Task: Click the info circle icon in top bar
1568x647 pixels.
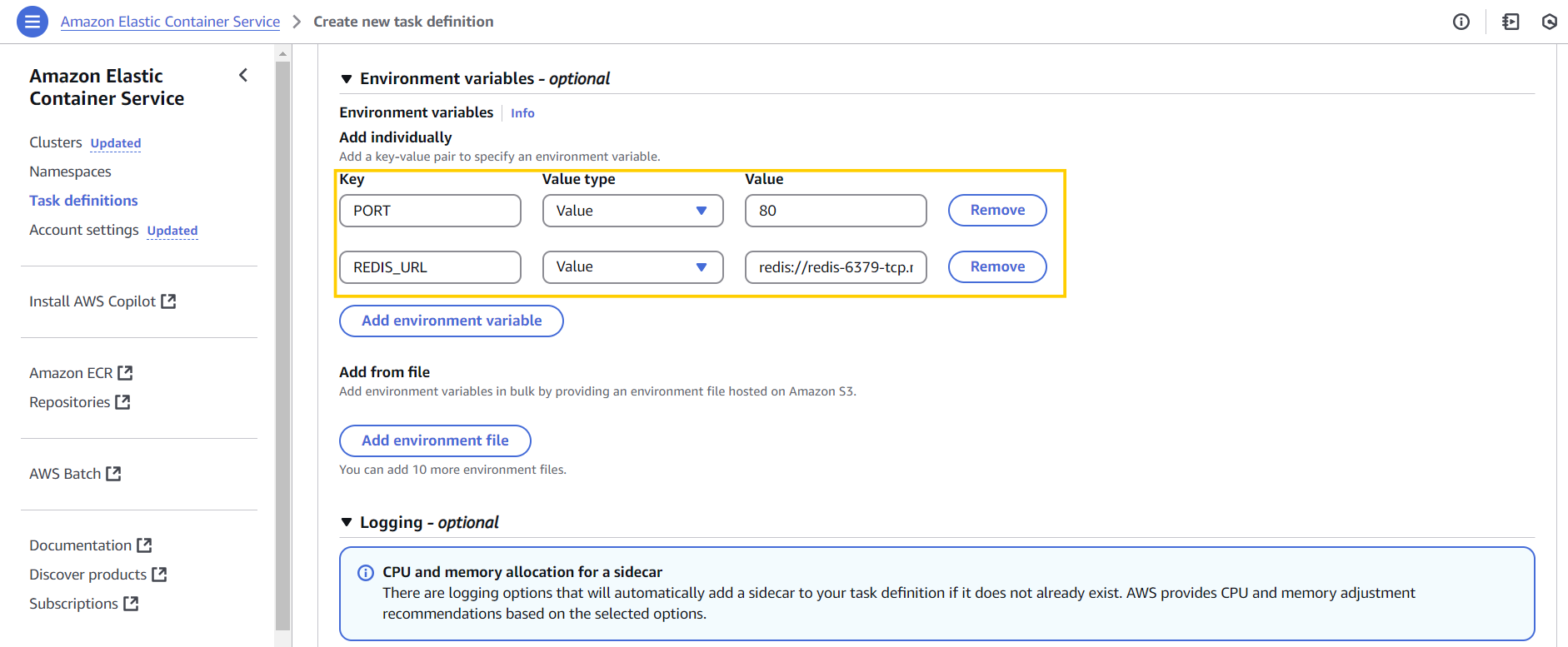Action: click(x=1461, y=22)
